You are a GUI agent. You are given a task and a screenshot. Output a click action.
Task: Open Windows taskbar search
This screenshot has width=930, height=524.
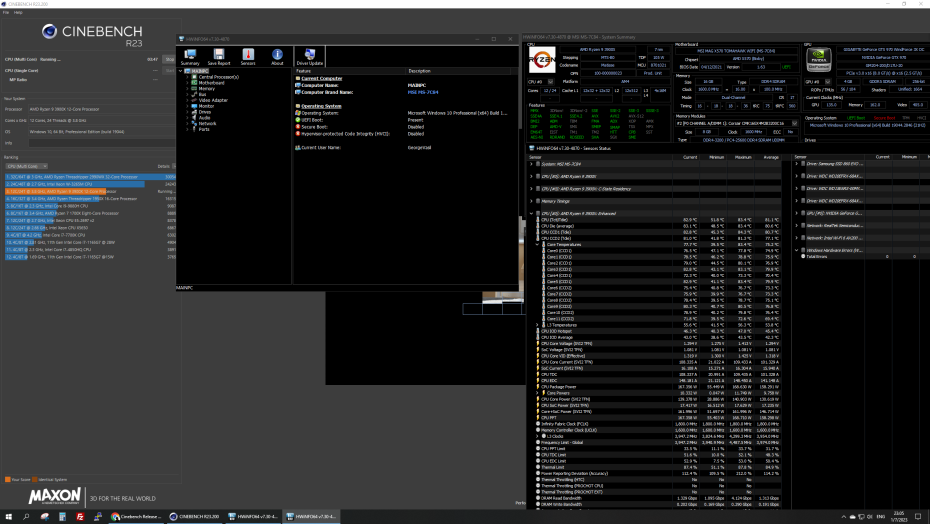26,517
